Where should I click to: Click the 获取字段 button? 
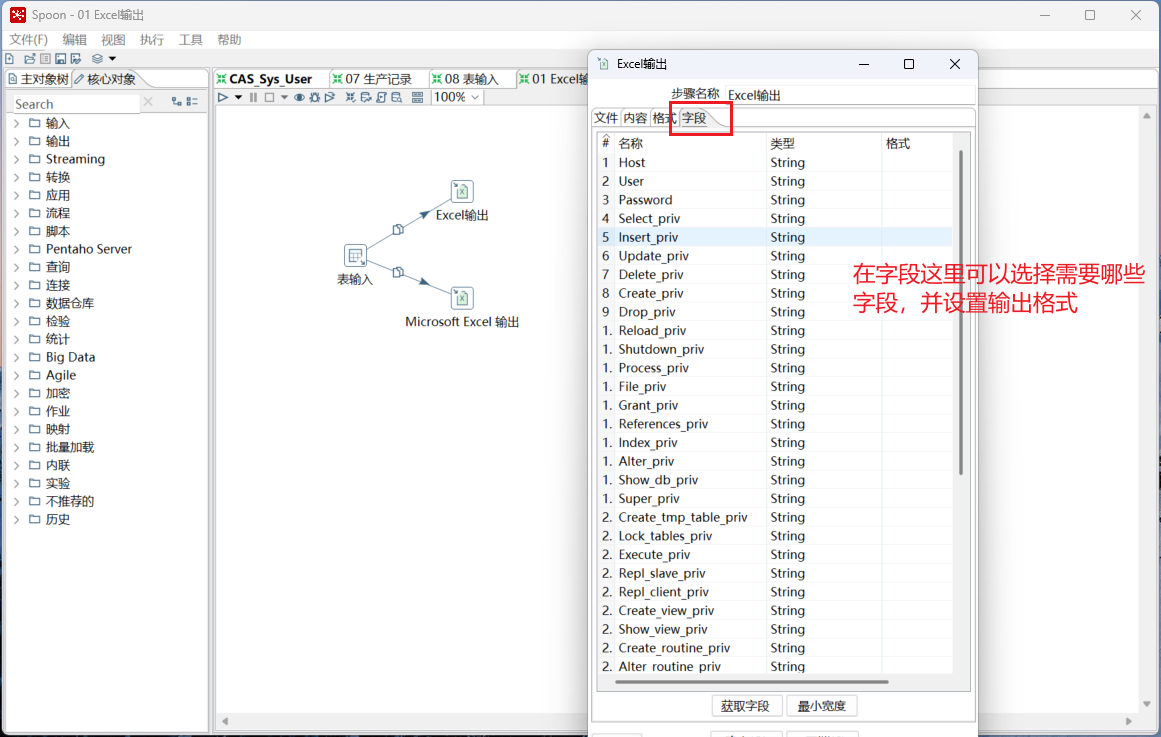[x=746, y=706]
